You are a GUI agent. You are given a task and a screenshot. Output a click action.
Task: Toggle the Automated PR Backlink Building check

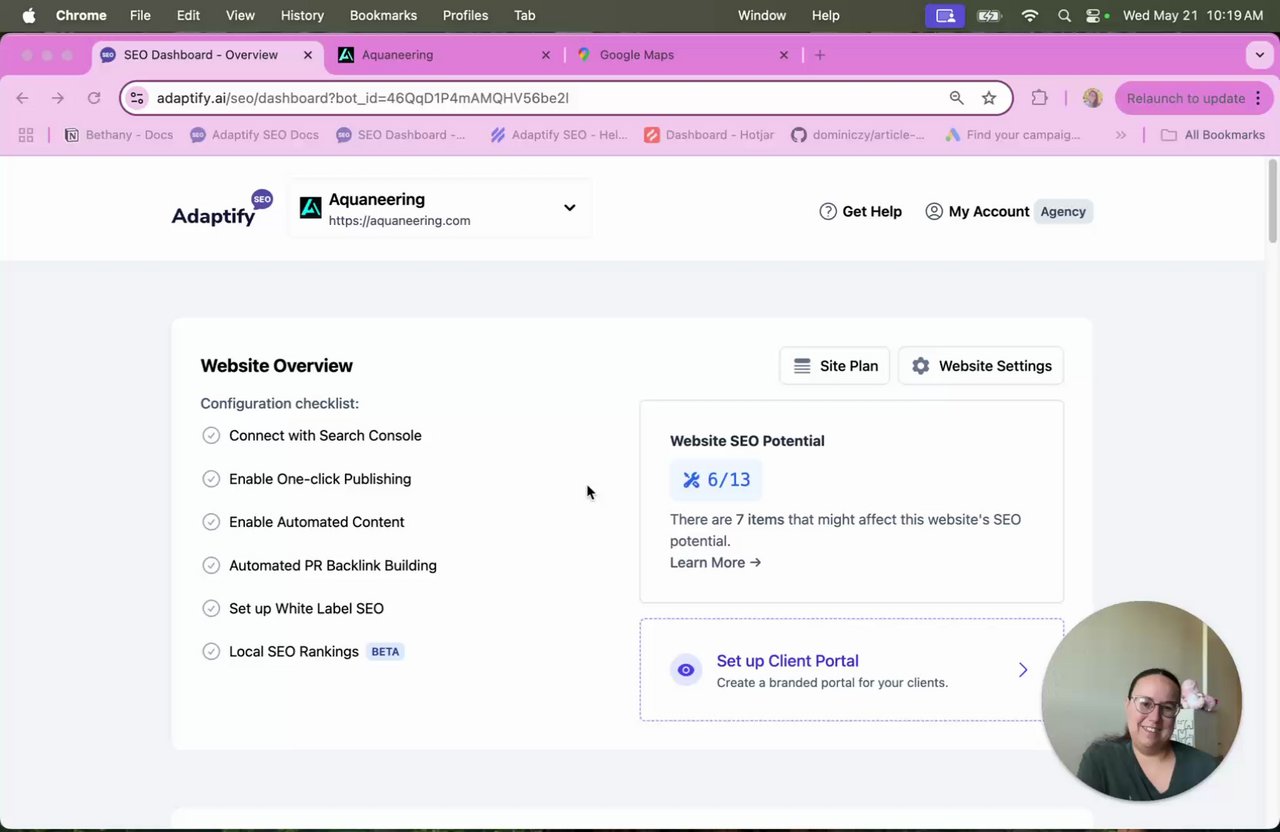pyautogui.click(x=211, y=565)
